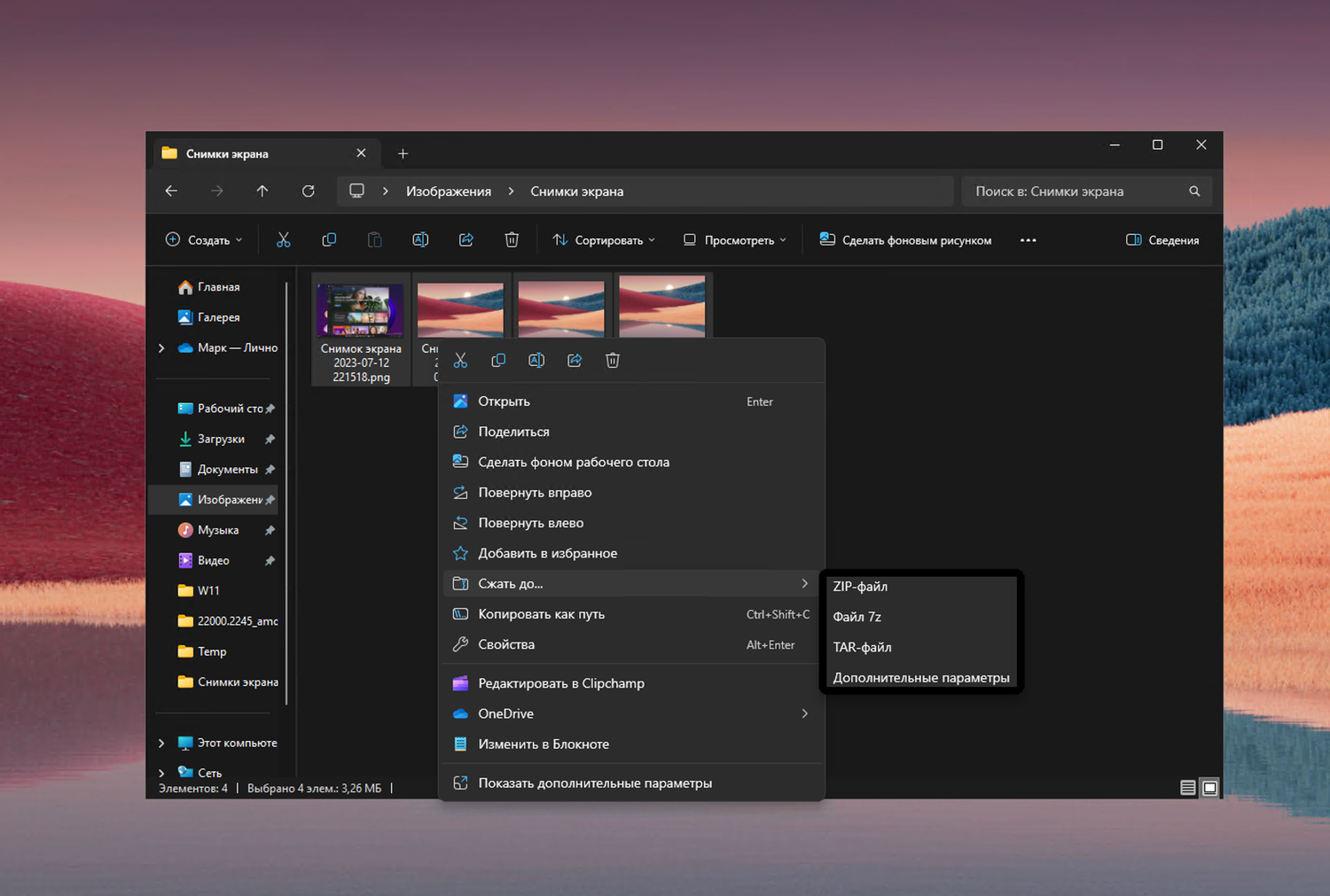Toggle the Сведения details pane
Image resolution: width=1330 pixels, height=896 pixels.
coord(1162,240)
